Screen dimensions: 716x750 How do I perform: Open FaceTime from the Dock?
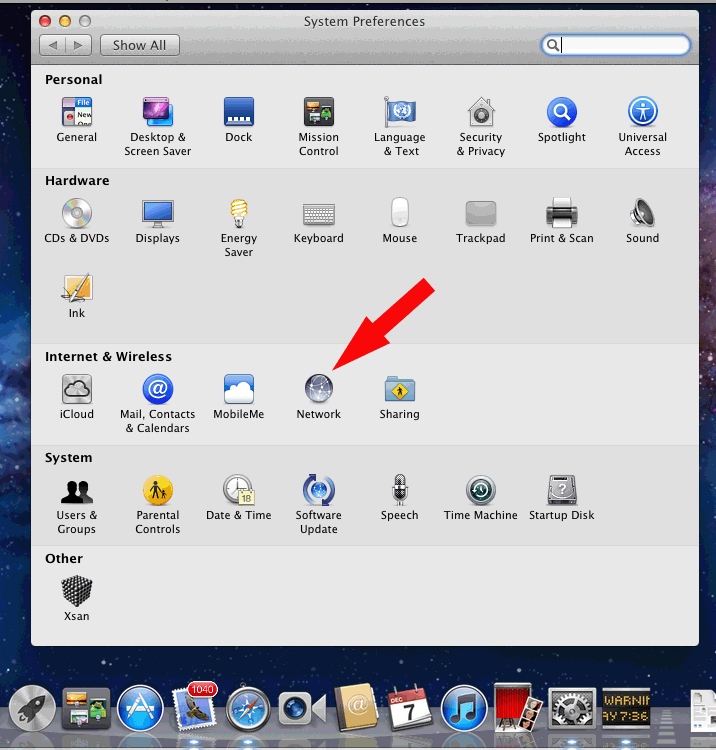click(302, 708)
